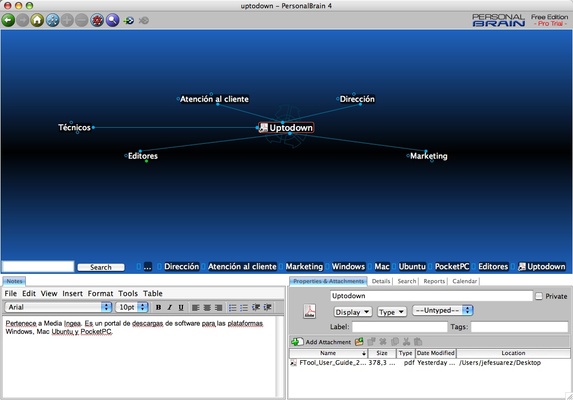Screen dimensions: 573x400
Task: Select the FTool_User_Guide attachment row
Action: (430, 363)
